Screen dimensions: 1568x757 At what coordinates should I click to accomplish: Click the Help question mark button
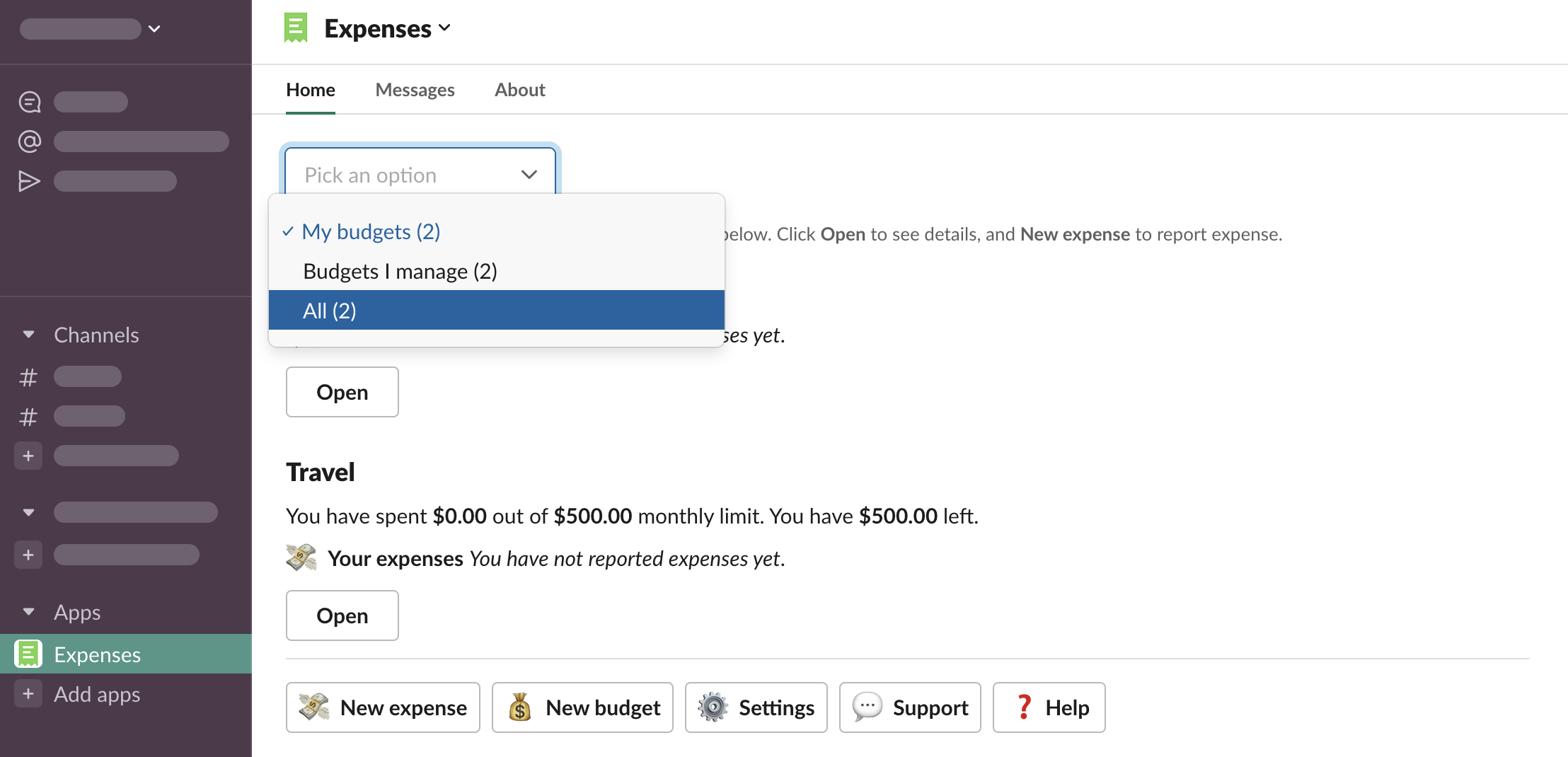point(1049,707)
